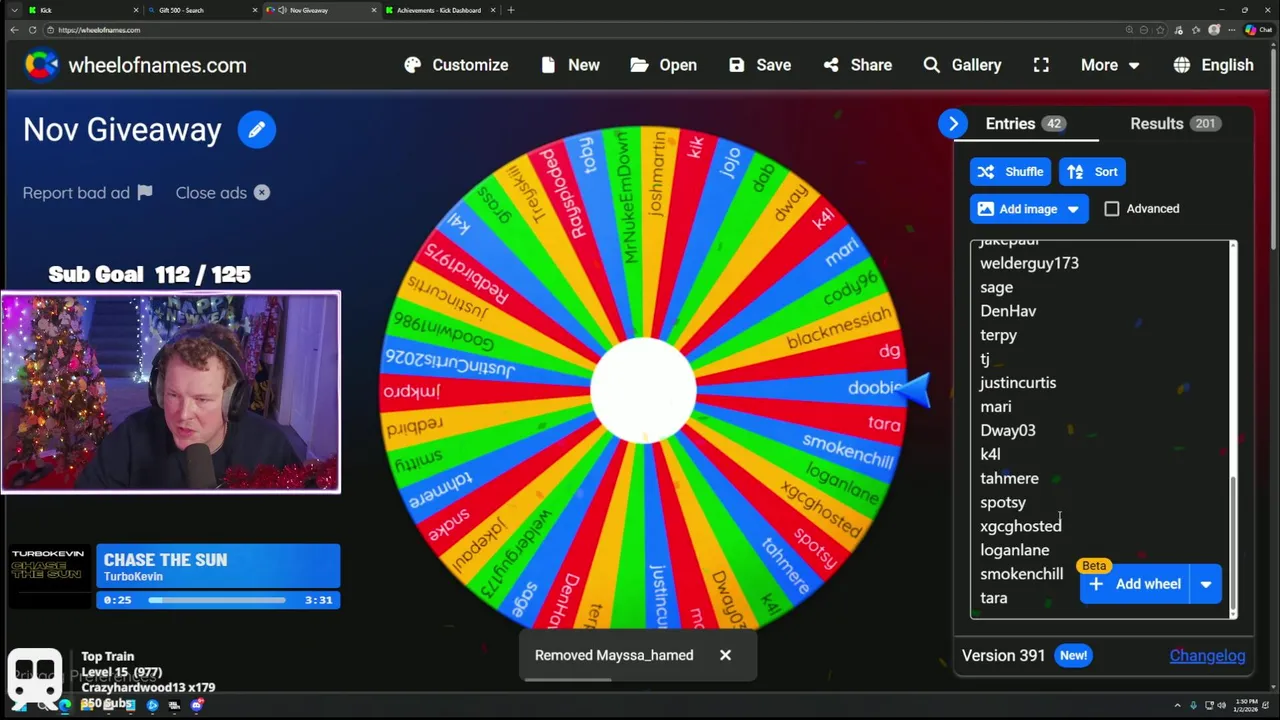Save the current wheel

(760, 65)
